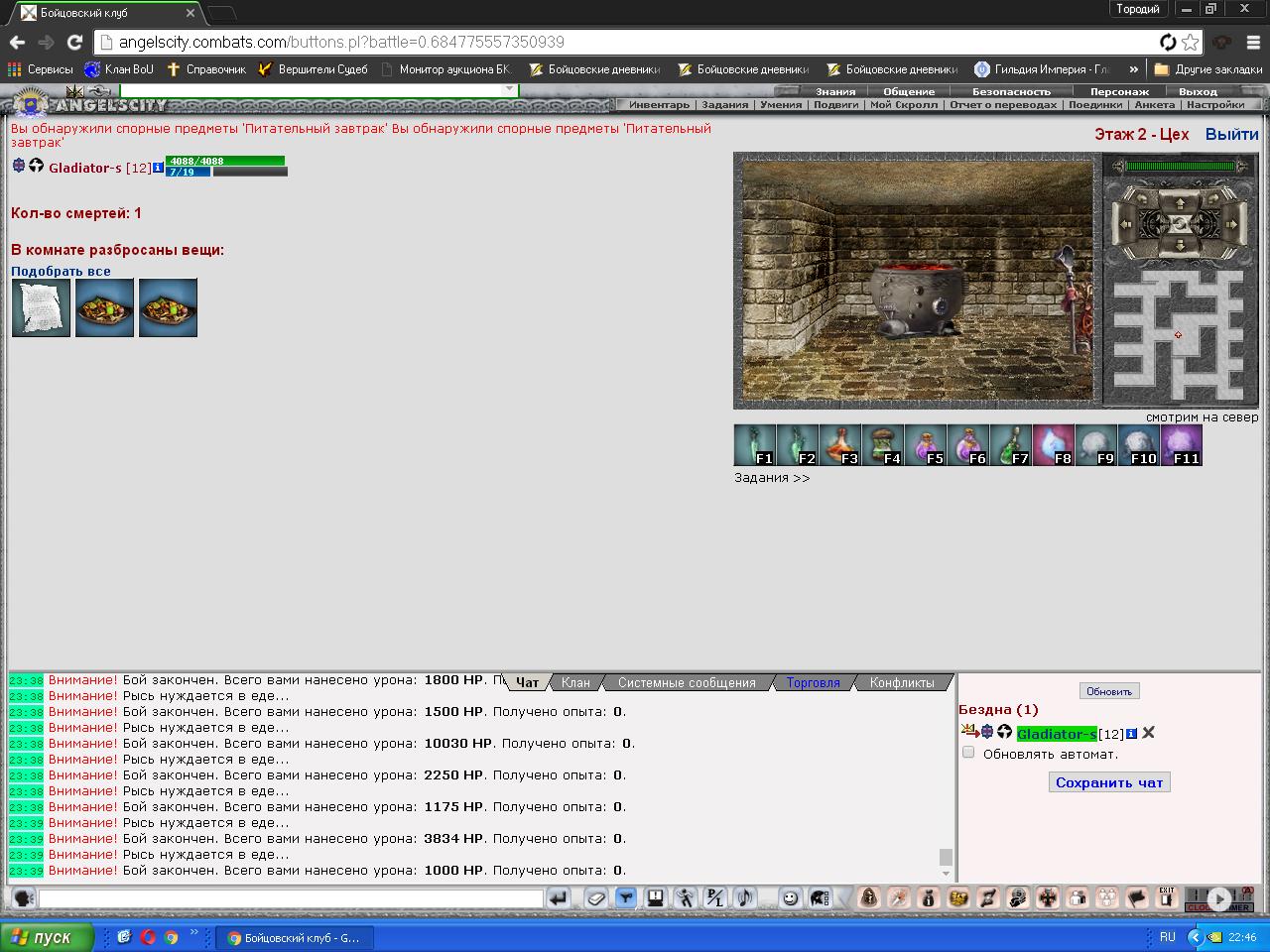Screen dimensions: 1270x952
Task: Click the send message arrow icon
Action: [558, 897]
